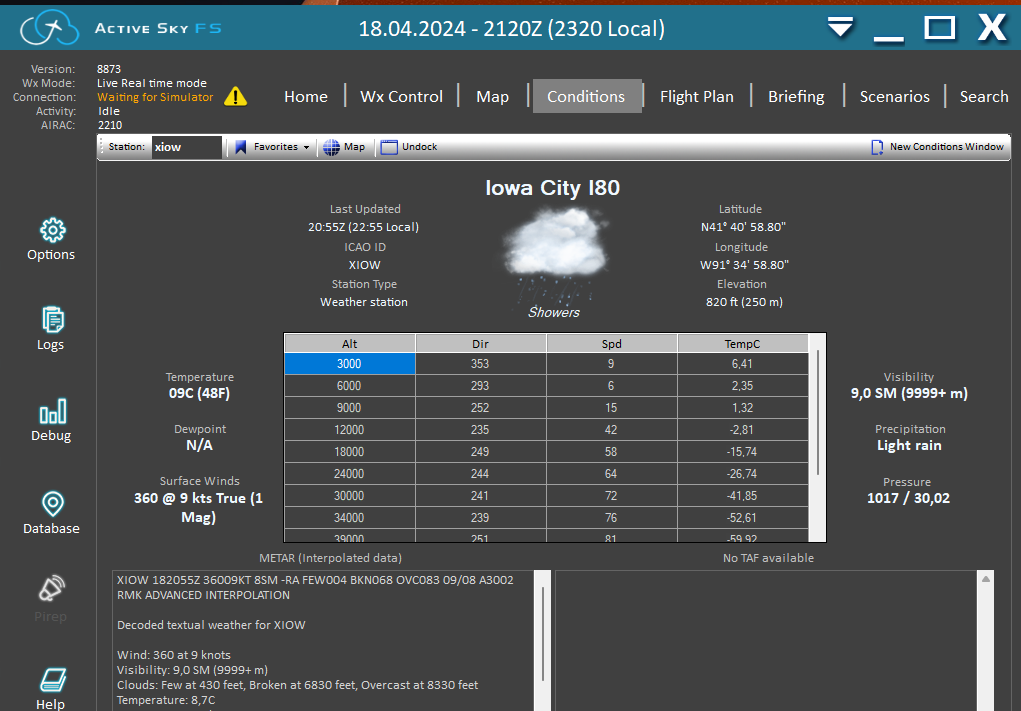Open the title bar chevron menu
The height and width of the screenshot is (711, 1021).
(840, 28)
